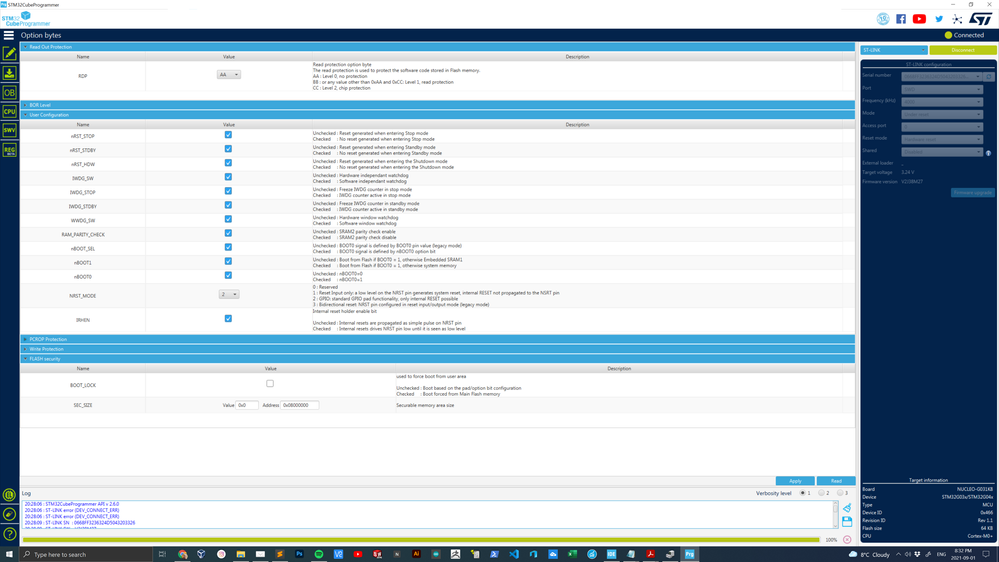Click the log panel vertical scrollbar
The height and width of the screenshot is (562, 999).
pos(835,514)
